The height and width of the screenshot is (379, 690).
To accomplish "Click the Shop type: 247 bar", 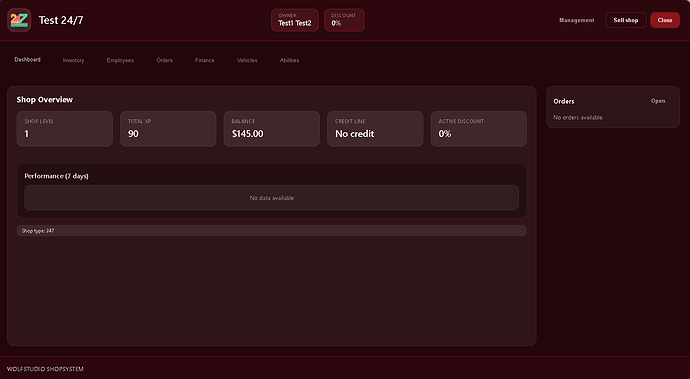I will pos(272,231).
